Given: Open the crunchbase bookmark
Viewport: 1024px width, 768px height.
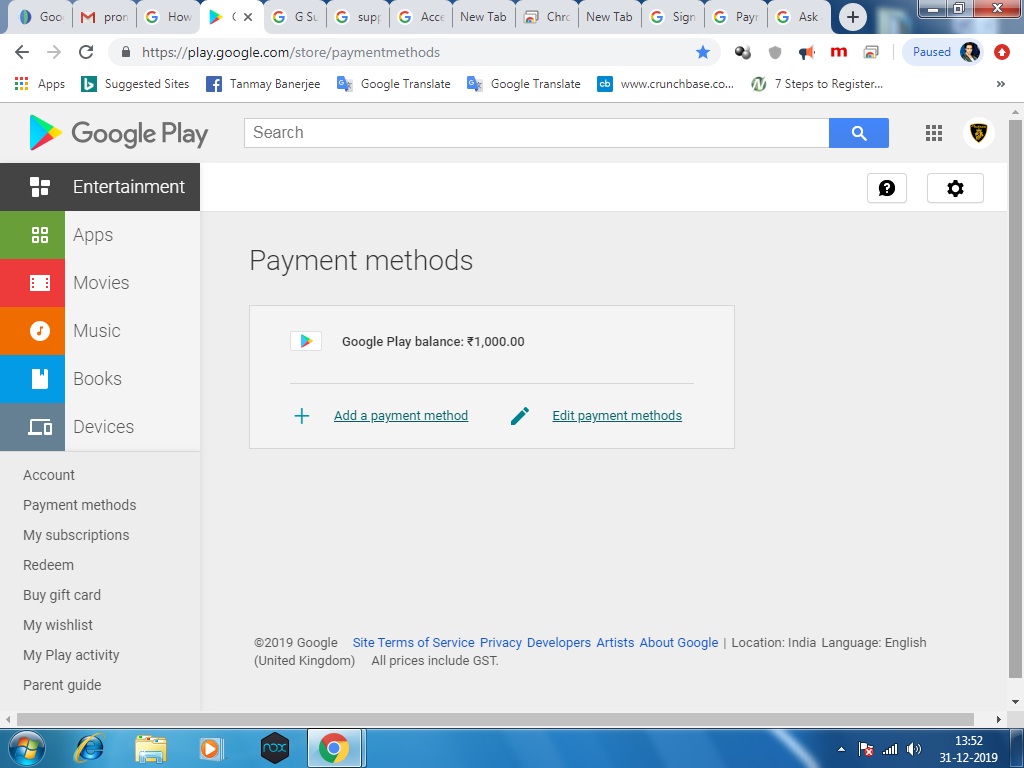Looking at the screenshot, I should tap(665, 84).
